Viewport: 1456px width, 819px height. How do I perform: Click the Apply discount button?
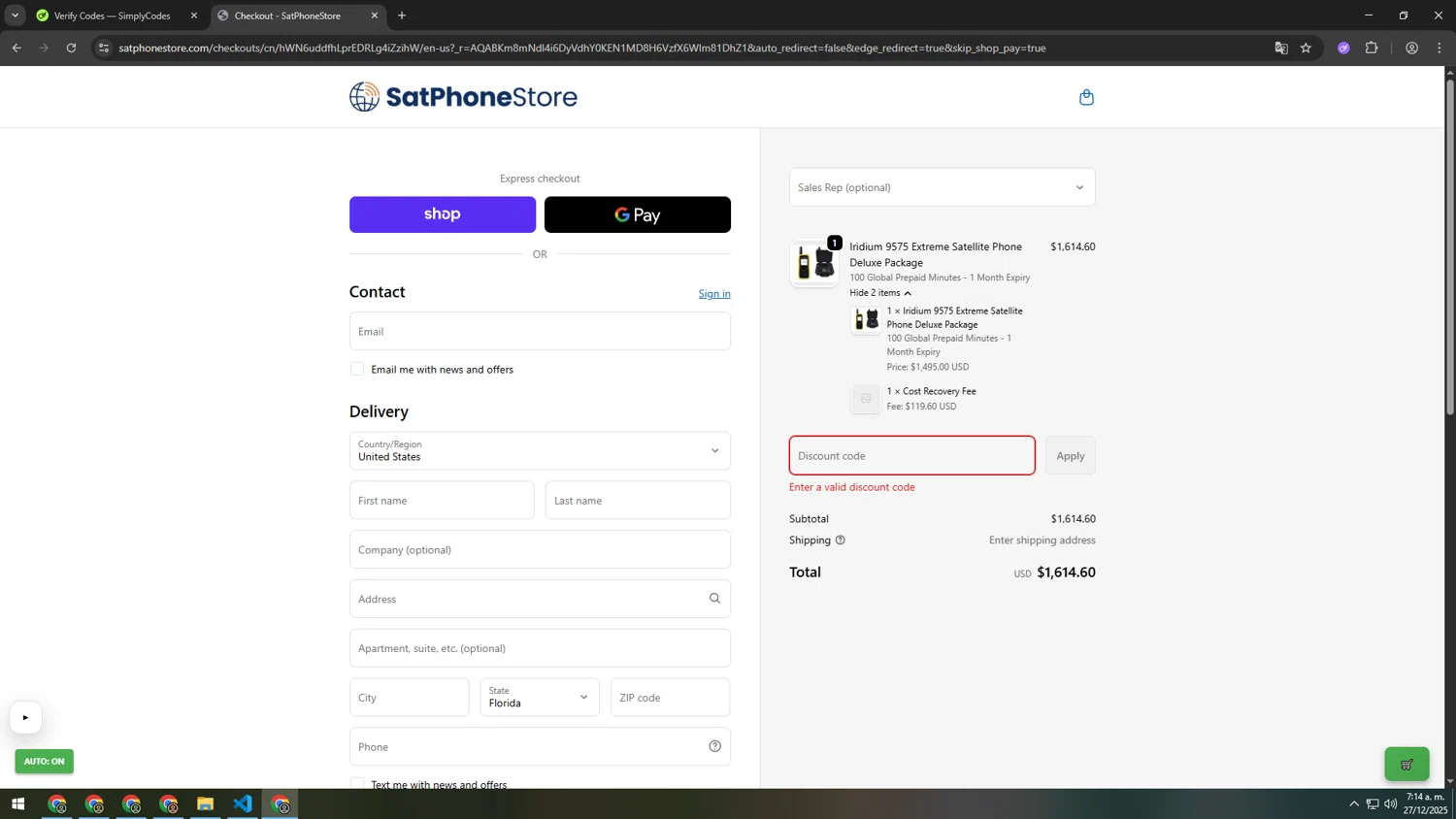click(1071, 456)
